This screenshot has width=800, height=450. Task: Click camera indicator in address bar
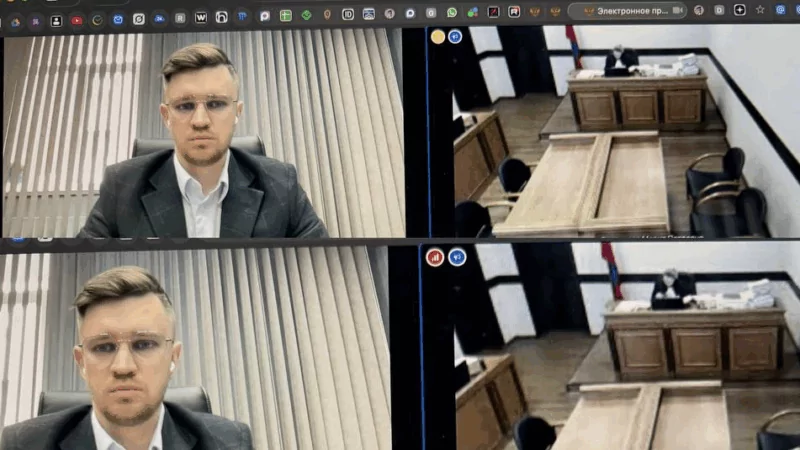coord(678,10)
